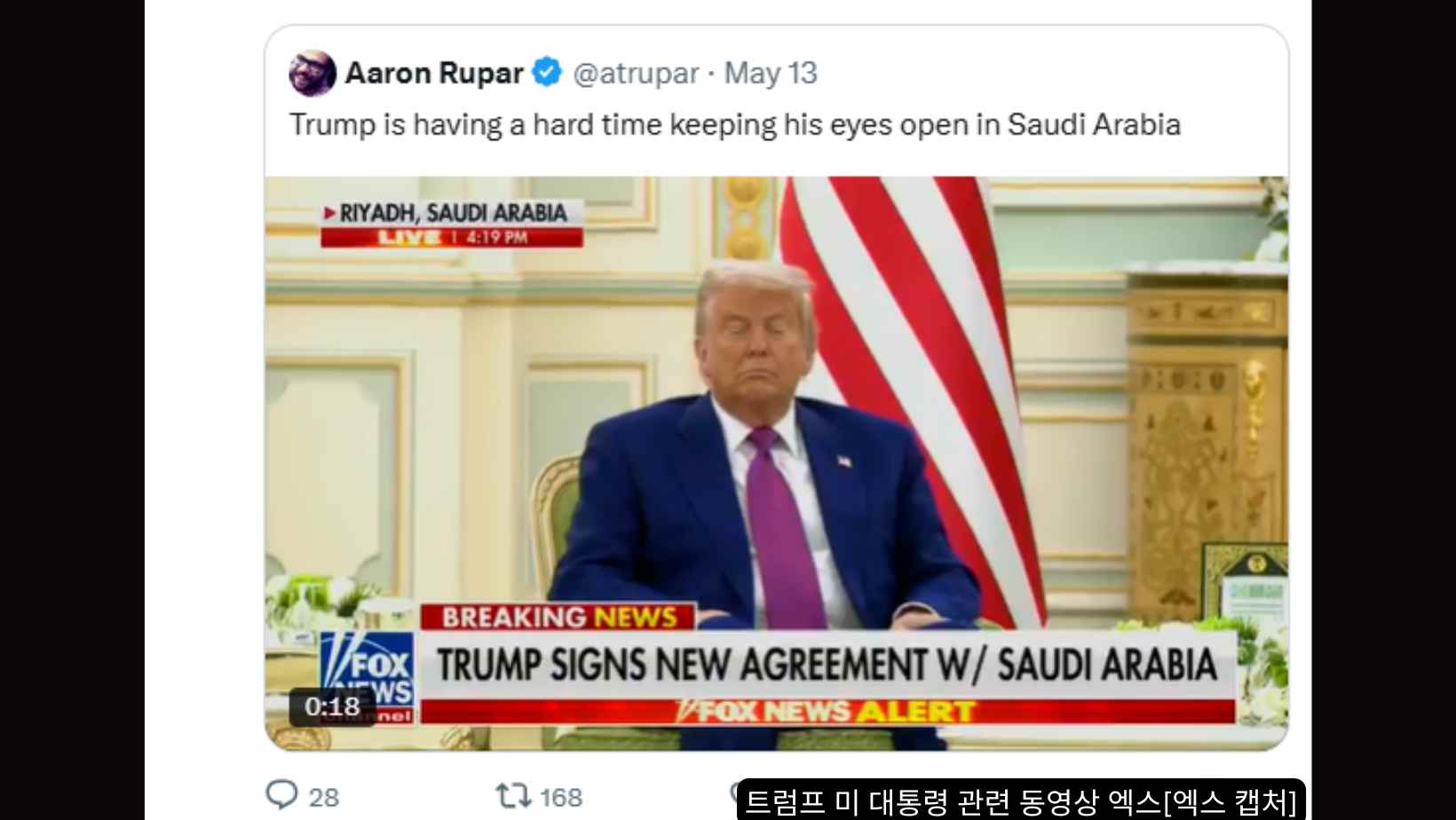Play the embedded Trump video
This screenshot has width=1456, height=820.
coord(776,463)
